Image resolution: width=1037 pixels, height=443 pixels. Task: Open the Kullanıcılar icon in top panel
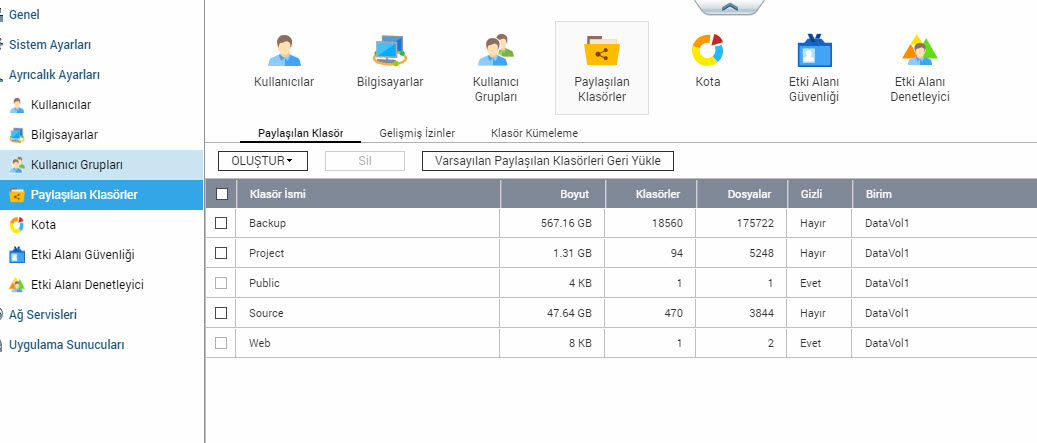[284, 51]
